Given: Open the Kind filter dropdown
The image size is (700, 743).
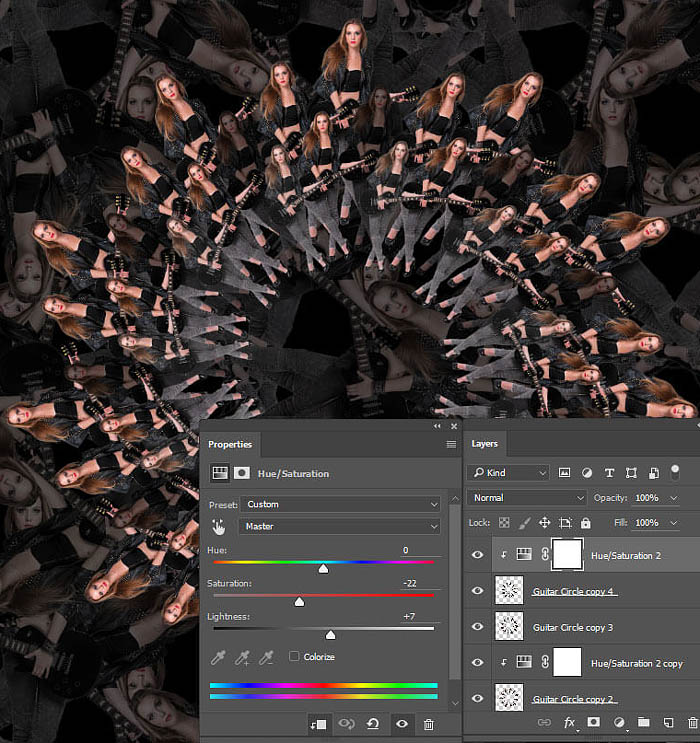Looking at the screenshot, I should pyautogui.click(x=508, y=472).
